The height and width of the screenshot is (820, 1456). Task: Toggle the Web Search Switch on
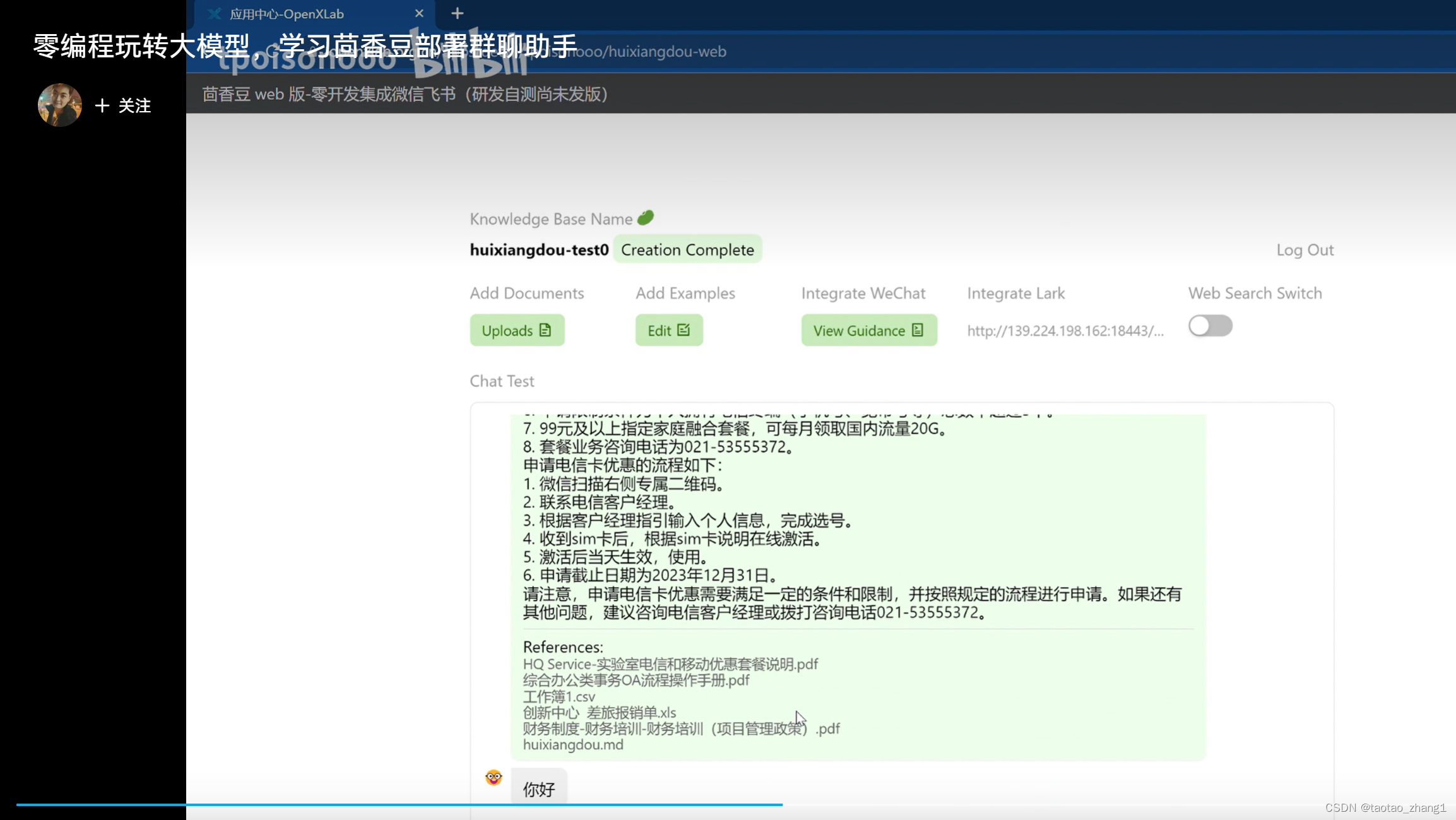point(1210,326)
